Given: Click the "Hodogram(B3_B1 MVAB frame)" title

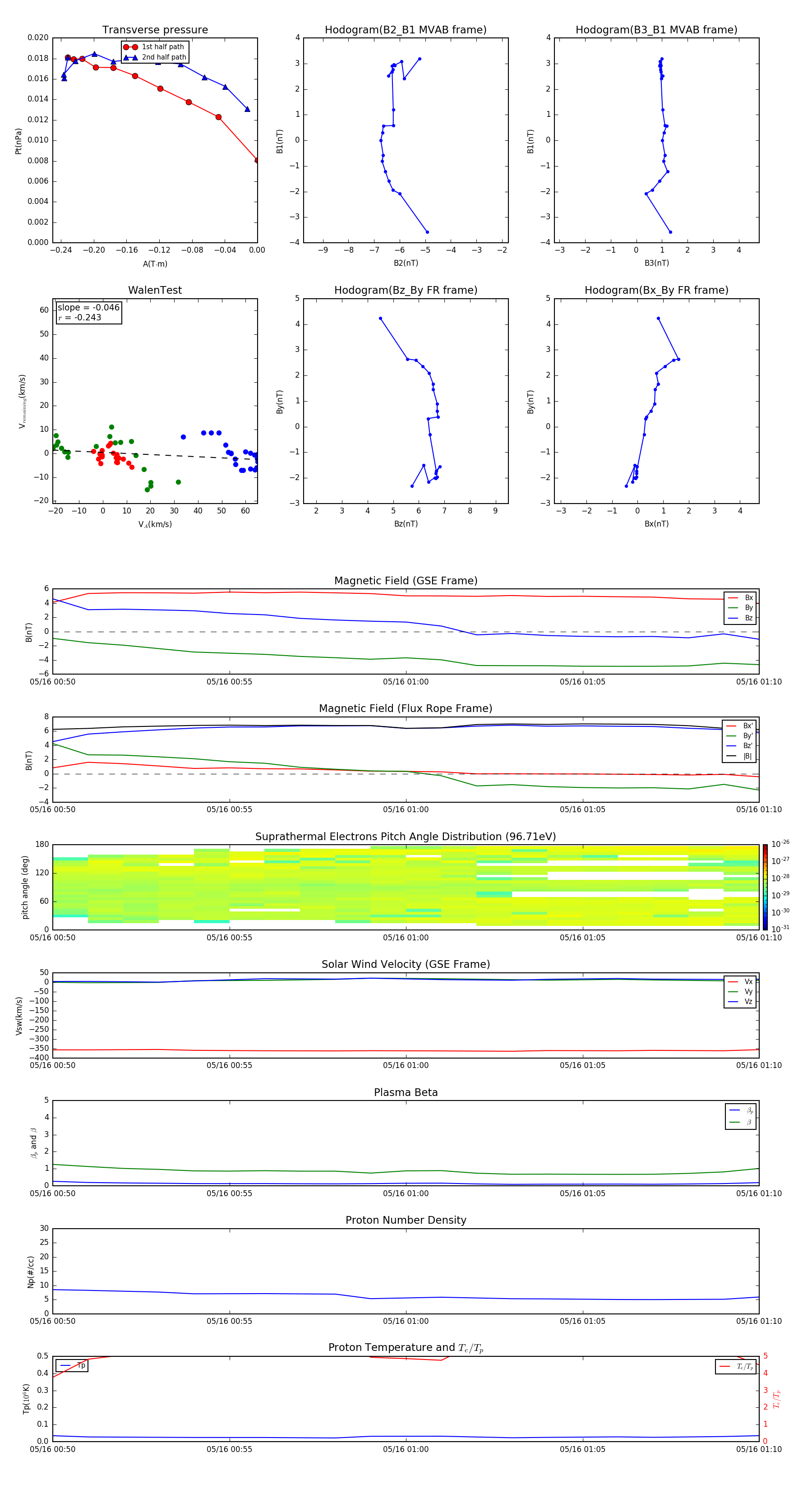Looking at the screenshot, I should (x=656, y=30).
